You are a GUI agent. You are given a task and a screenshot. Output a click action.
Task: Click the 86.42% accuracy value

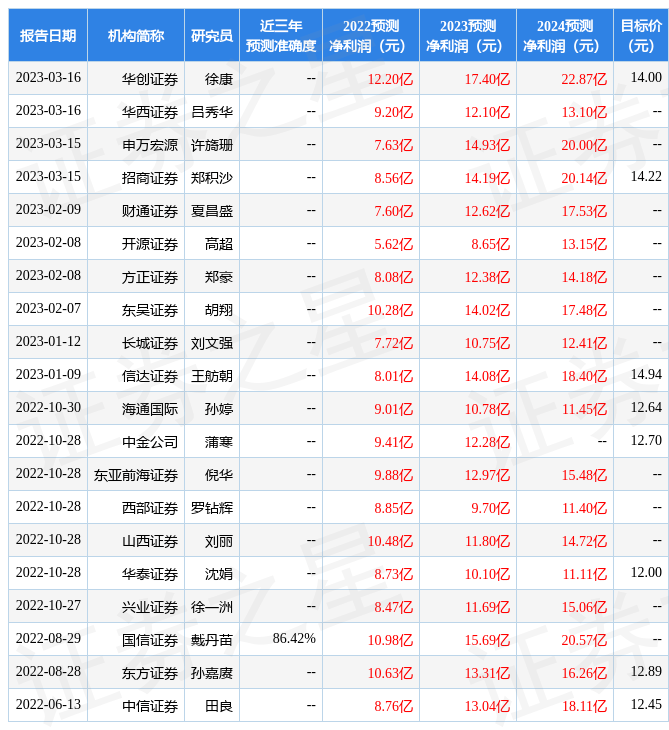pyautogui.click(x=294, y=639)
